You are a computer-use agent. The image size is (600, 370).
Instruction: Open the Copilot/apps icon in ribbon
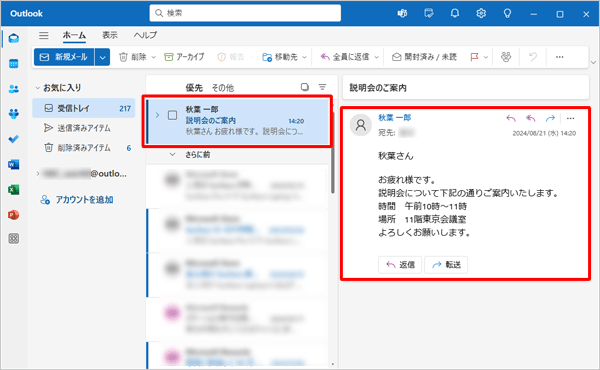pyautogui.click(x=506, y=57)
